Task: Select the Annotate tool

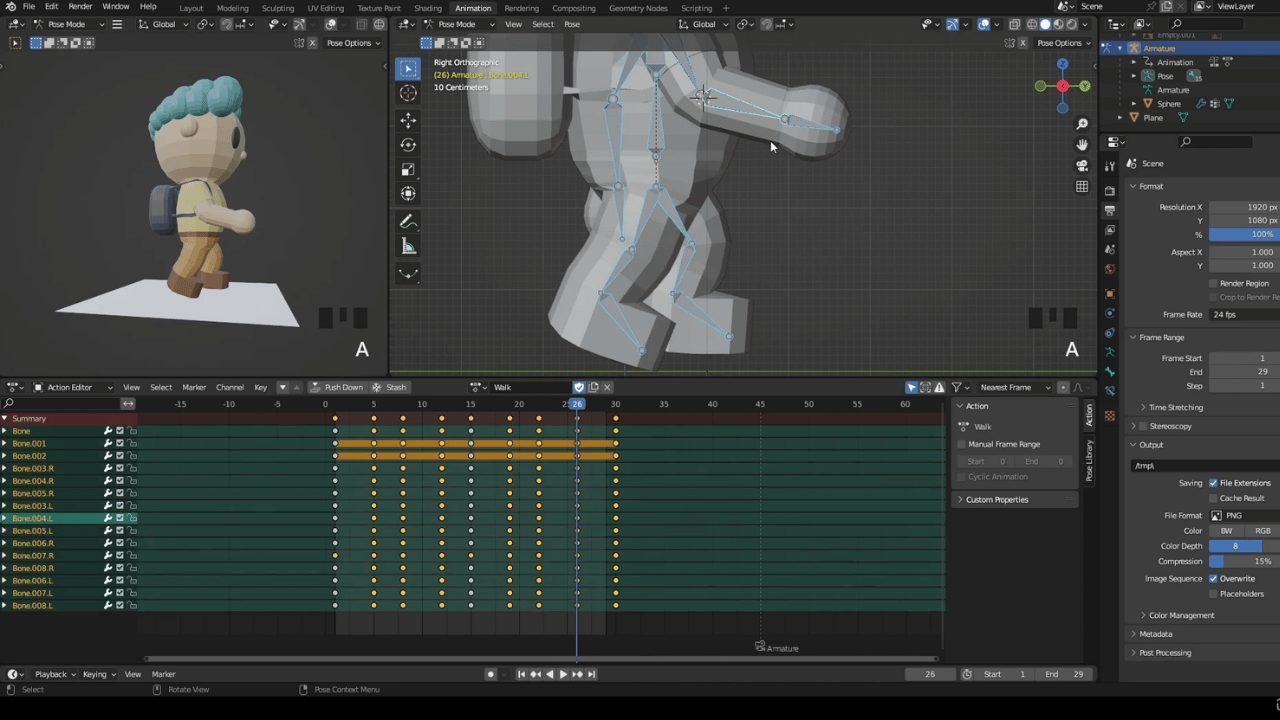Action: pyautogui.click(x=408, y=222)
